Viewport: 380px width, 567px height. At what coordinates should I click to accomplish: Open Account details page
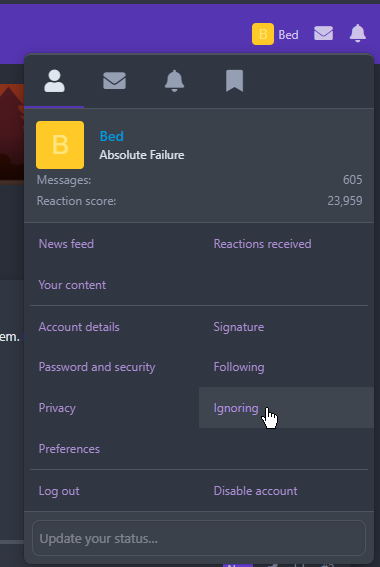coord(79,327)
